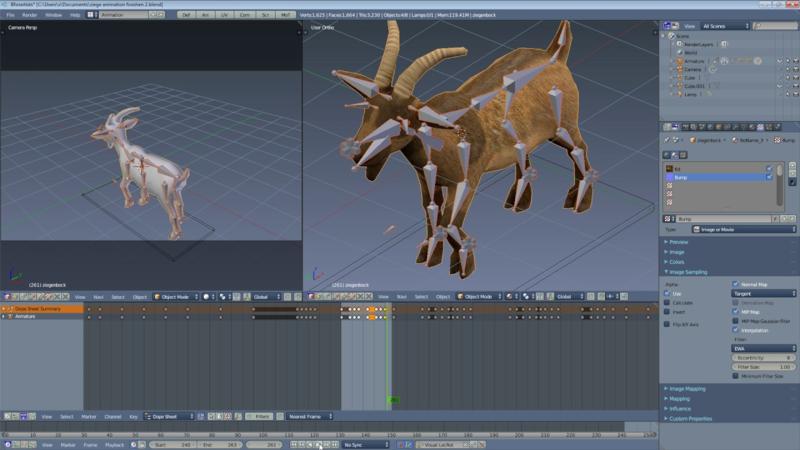Click the Bump texture slot icon
The height and width of the screenshot is (450, 800).
(669, 177)
